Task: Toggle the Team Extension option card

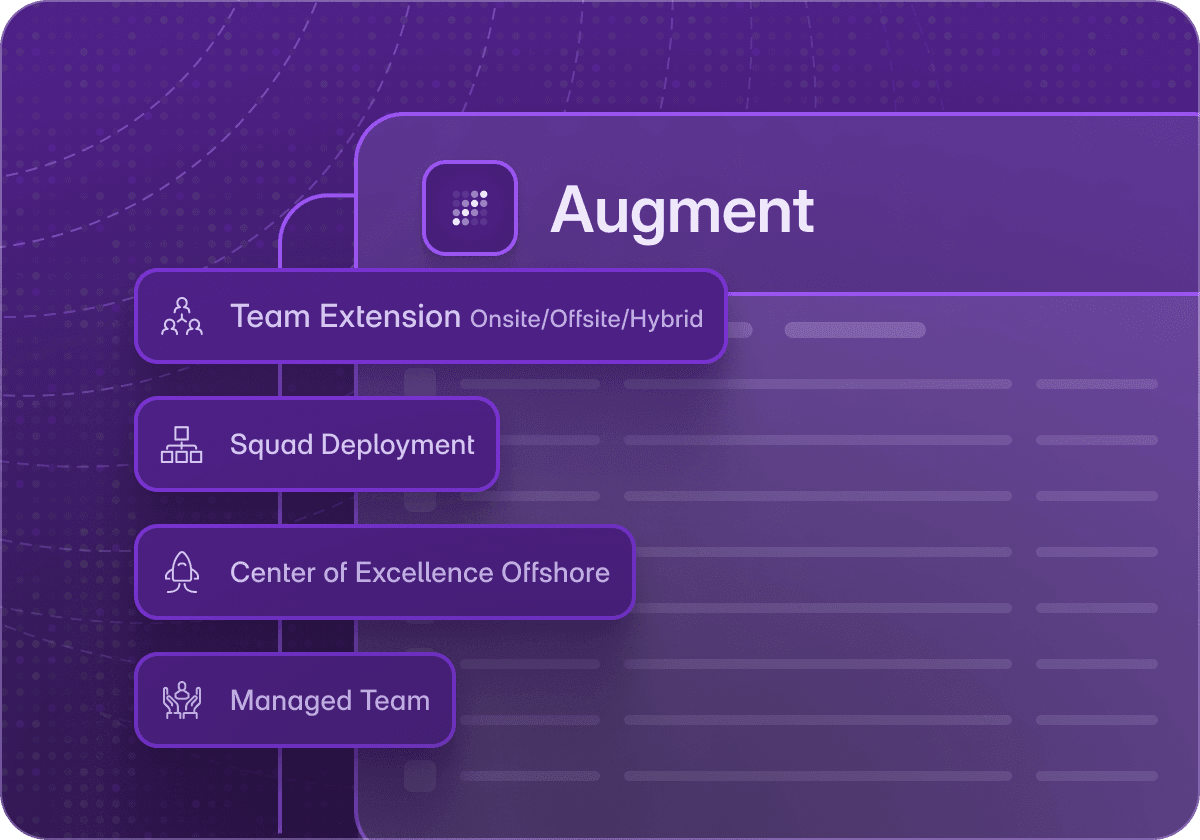Action: pyautogui.click(x=430, y=317)
